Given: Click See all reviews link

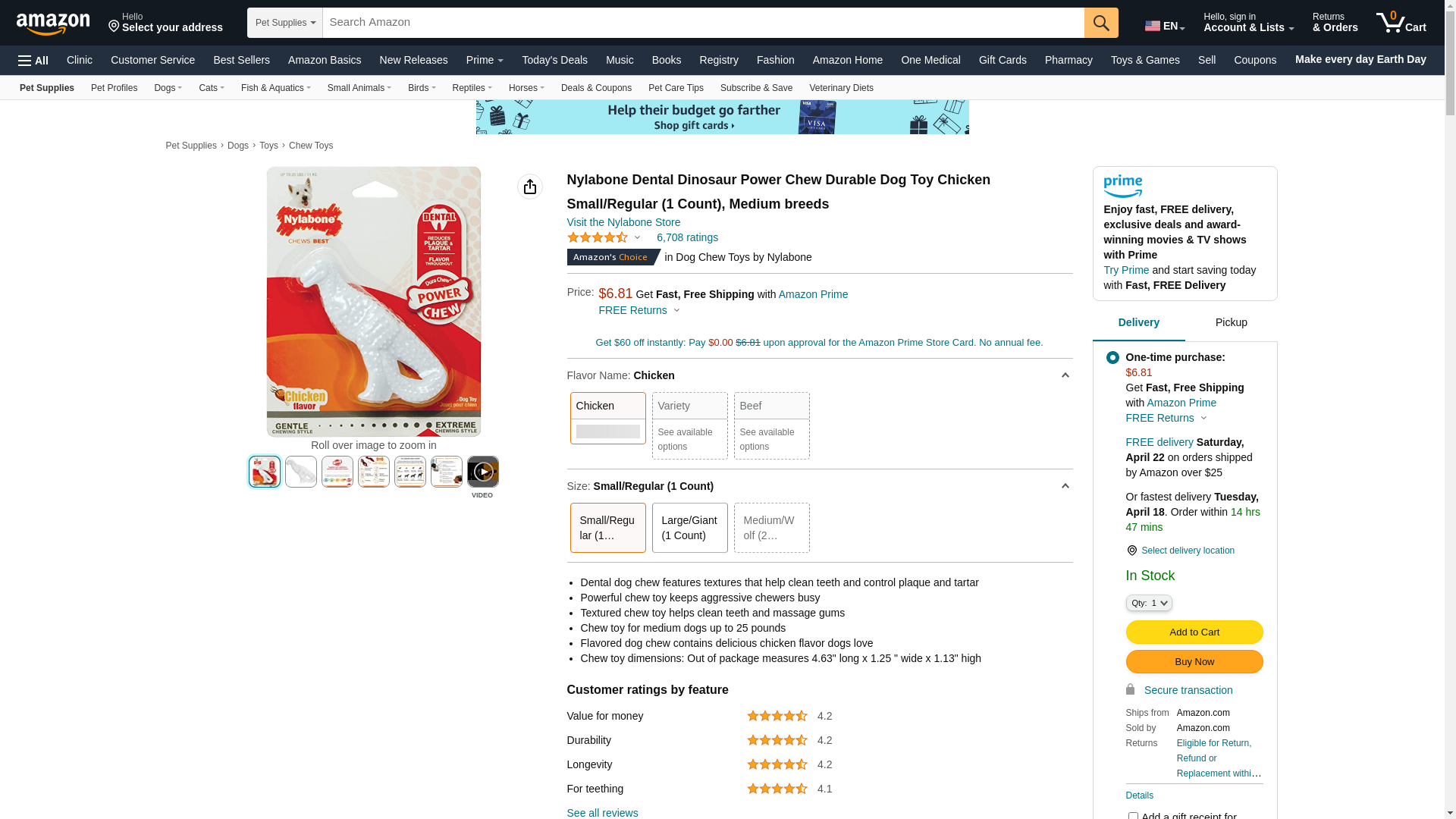Looking at the screenshot, I should (x=602, y=813).
